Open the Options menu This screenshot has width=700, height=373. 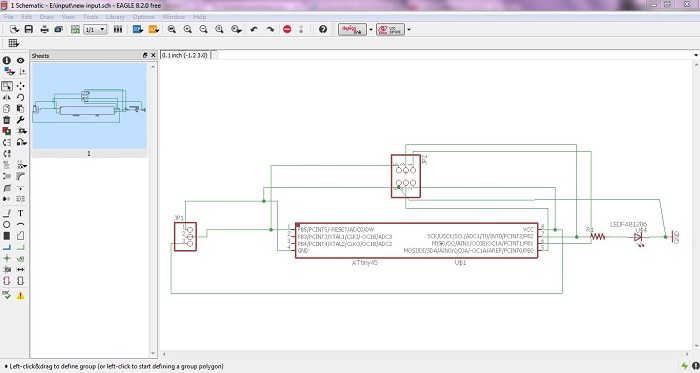[x=143, y=17]
